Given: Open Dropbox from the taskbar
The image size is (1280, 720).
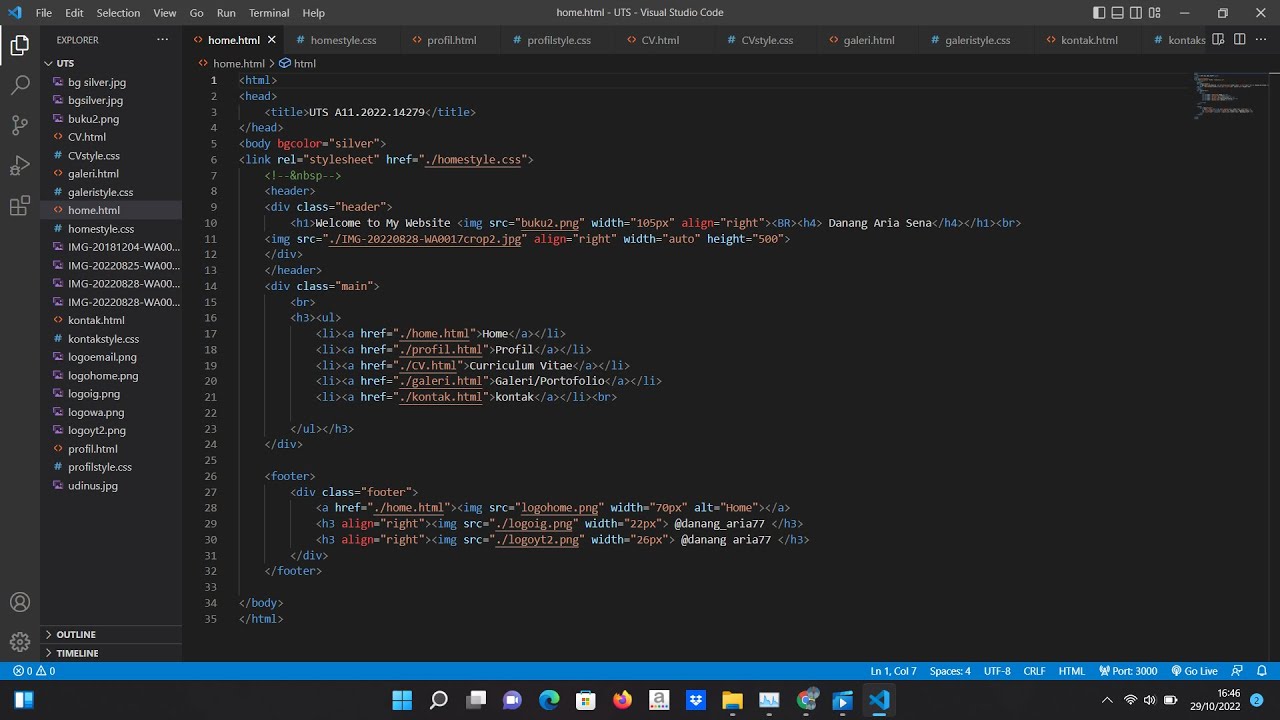Looking at the screenshot, I should tap(696, 700).
